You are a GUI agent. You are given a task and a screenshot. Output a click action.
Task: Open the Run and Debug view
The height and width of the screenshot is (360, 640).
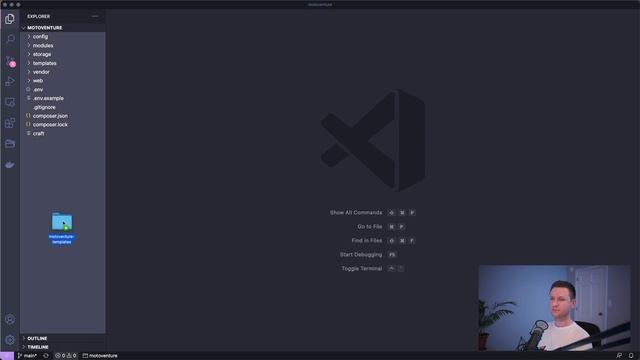coord(10,82)
